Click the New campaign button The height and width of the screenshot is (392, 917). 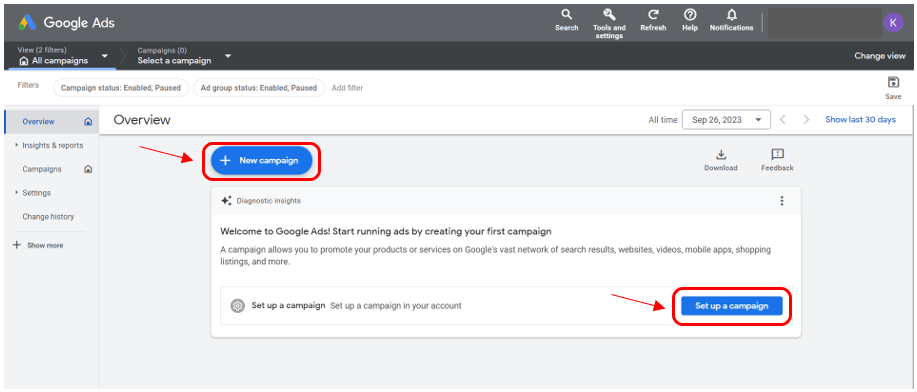click(x=261, y=160)
